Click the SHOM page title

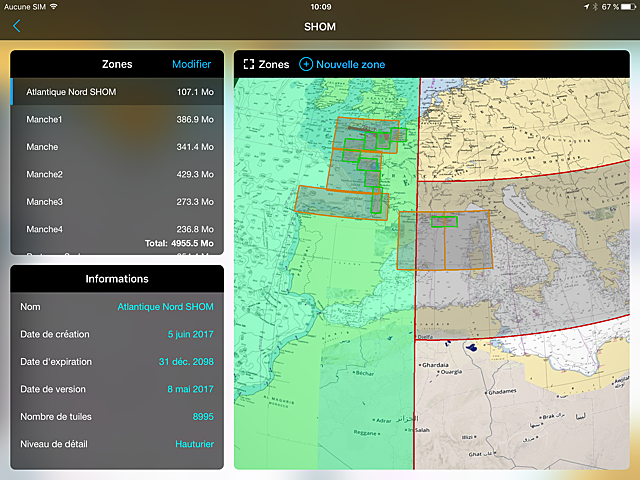320,27
